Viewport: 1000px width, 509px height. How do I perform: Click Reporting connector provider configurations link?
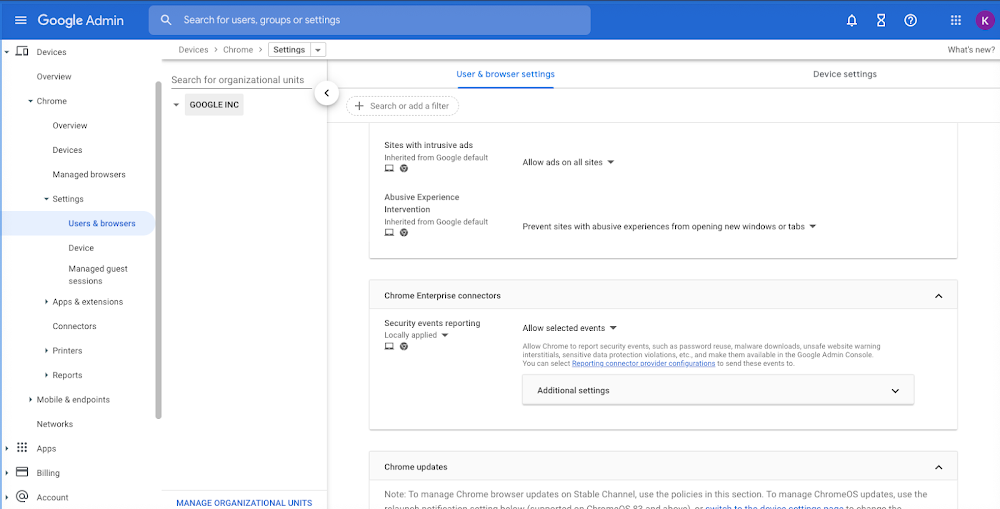[643, 364]
